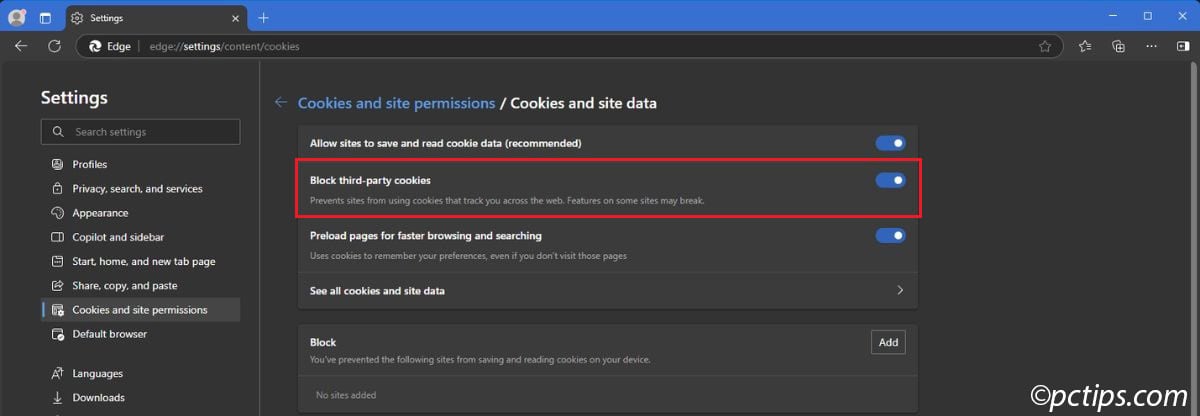Disable Block third-party cookies switch
Screen dimensions: 1200x416
[x=890, y=180]
